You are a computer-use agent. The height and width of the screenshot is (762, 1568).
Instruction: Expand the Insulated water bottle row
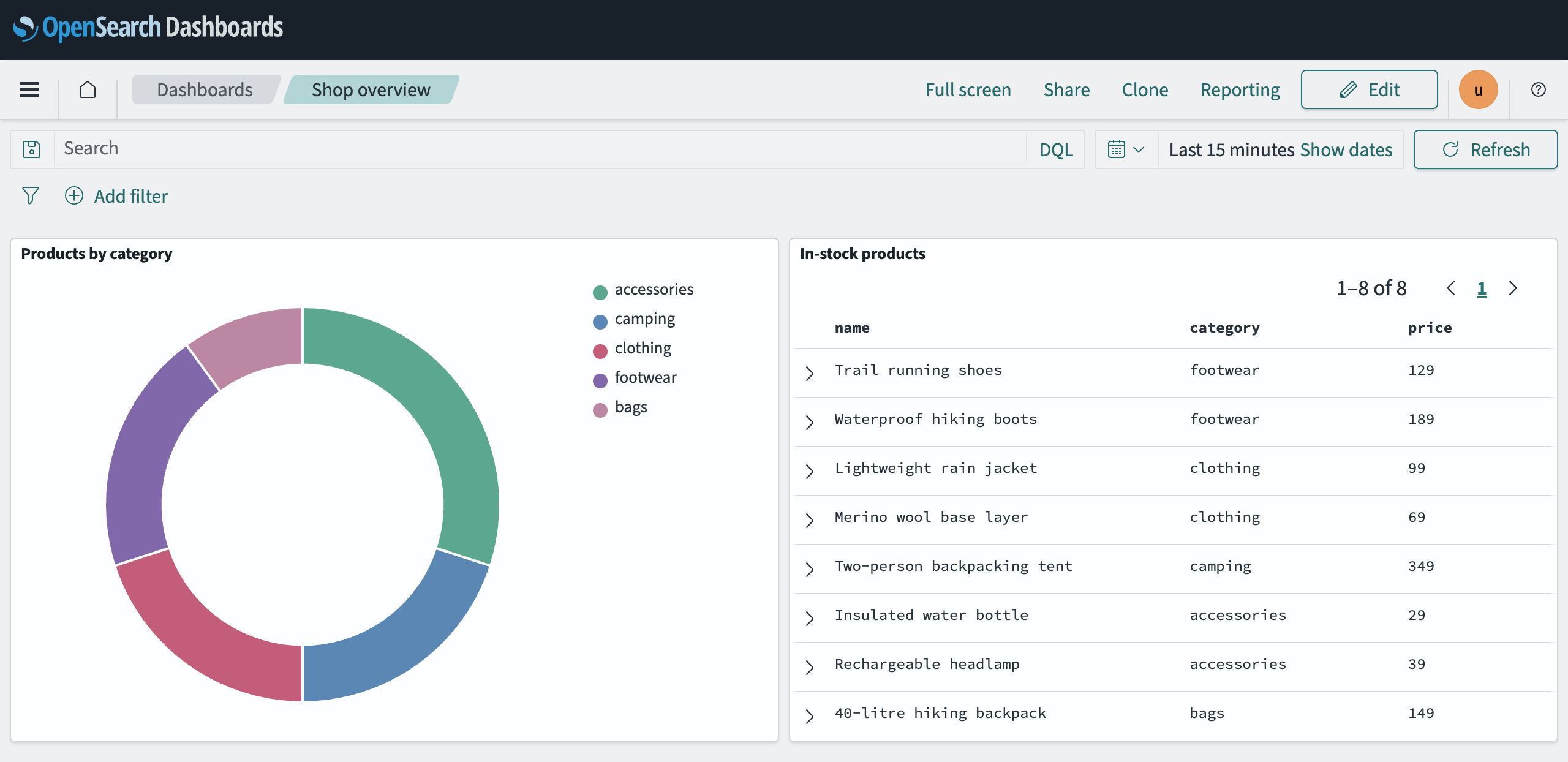[810, 618]
